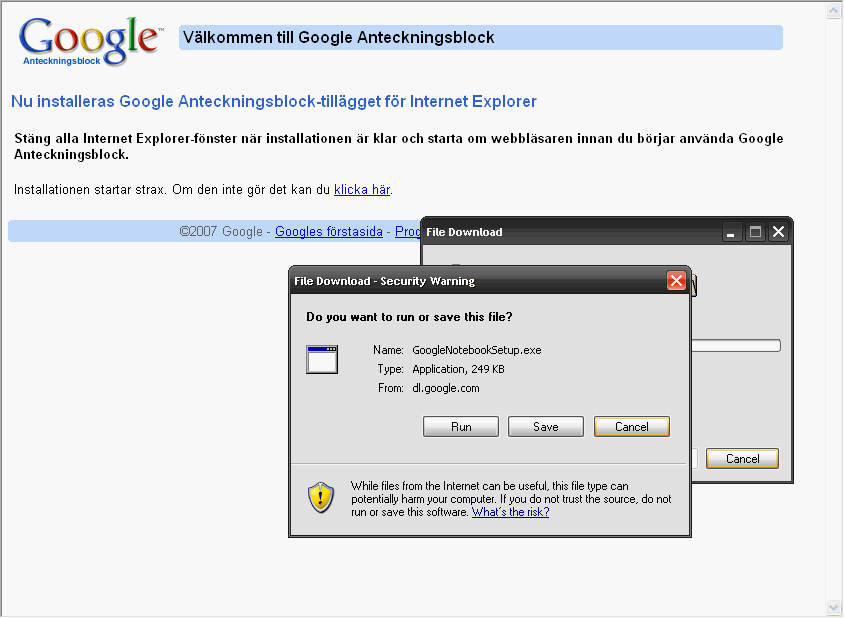
Task: Open the "What's the risk?" link
Action: [510, 512]
